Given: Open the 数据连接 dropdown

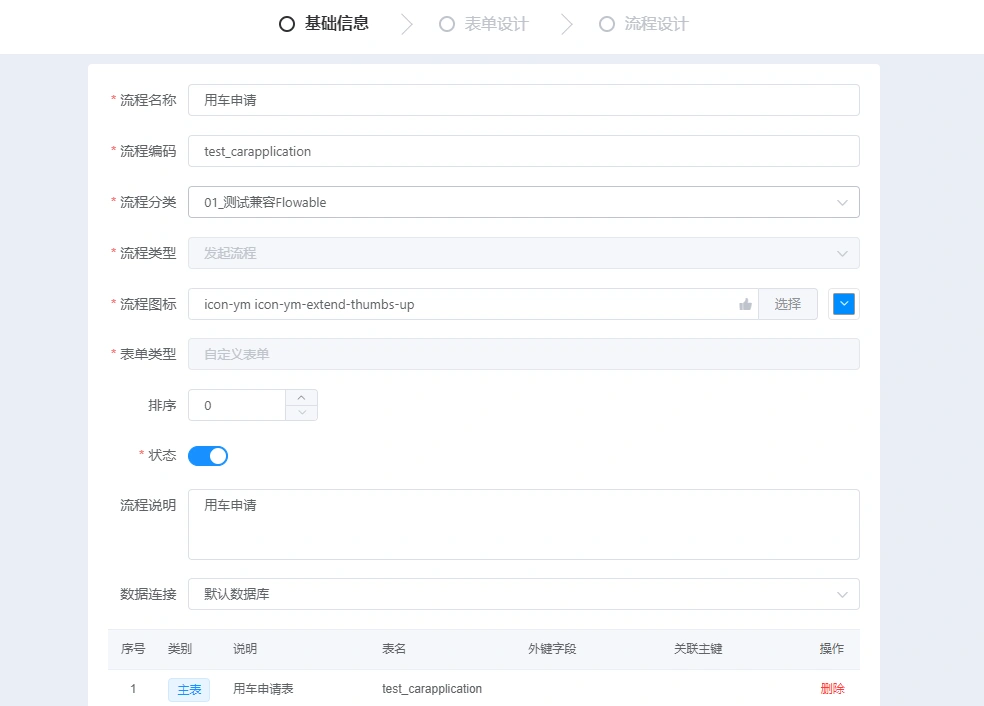Looking at the screenshot, I should tap(523, 594).
